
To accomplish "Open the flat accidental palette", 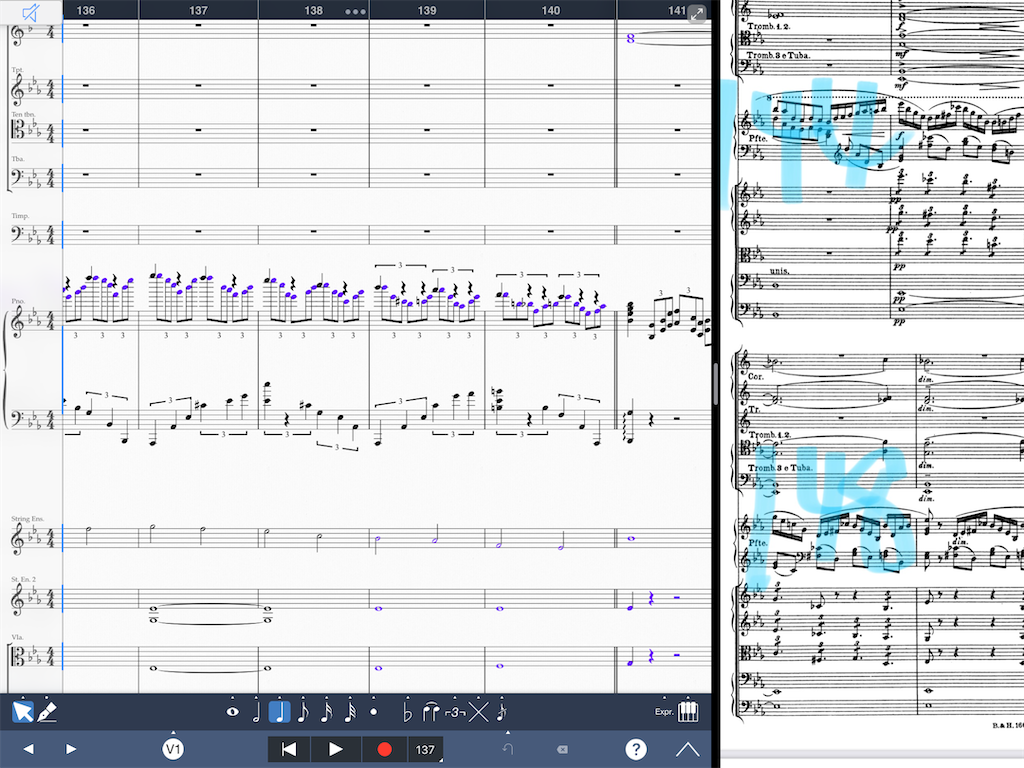I will (x=408, y=712).
